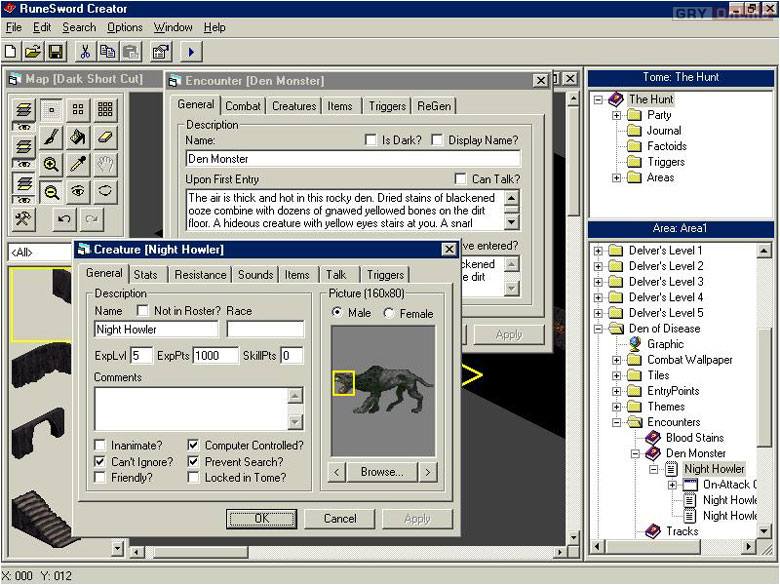Collapse the Den of Disease tree node

[x=599, y=329]
